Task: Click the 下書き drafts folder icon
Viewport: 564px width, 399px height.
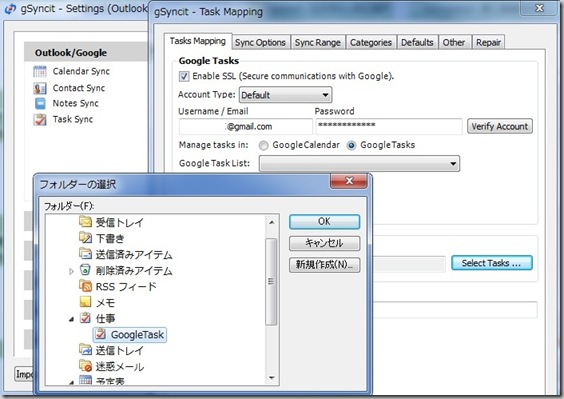Action: 86,237
